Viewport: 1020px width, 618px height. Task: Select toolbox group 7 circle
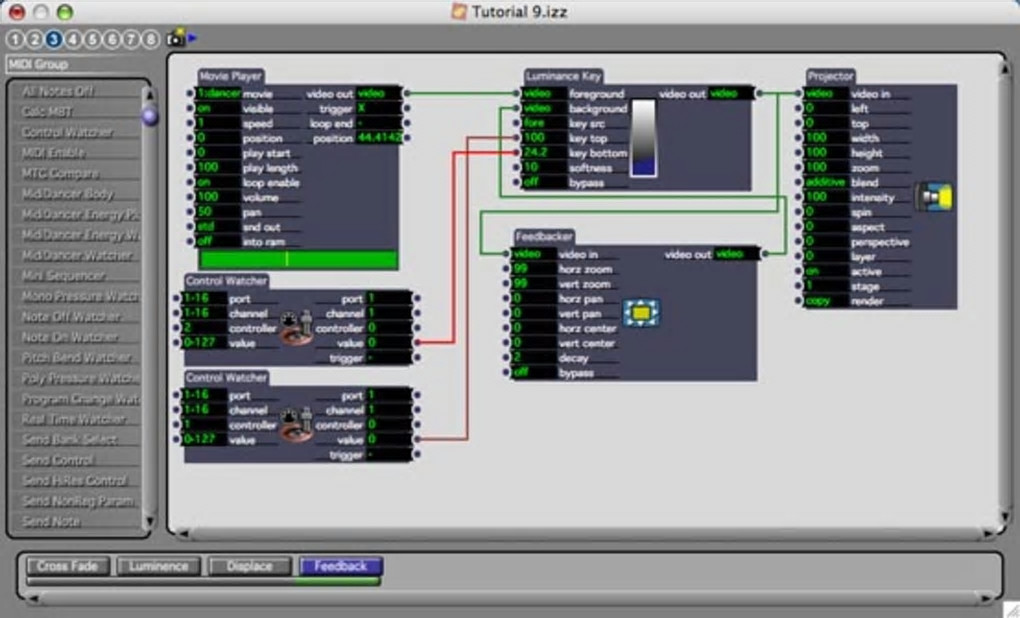point(131,39)
